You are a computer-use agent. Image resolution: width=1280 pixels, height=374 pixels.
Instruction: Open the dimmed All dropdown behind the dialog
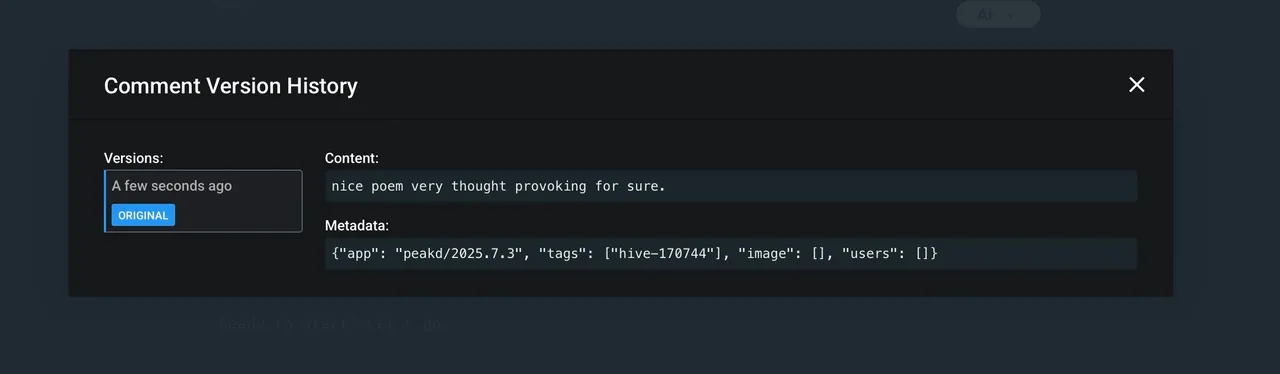tap(998, 14)
